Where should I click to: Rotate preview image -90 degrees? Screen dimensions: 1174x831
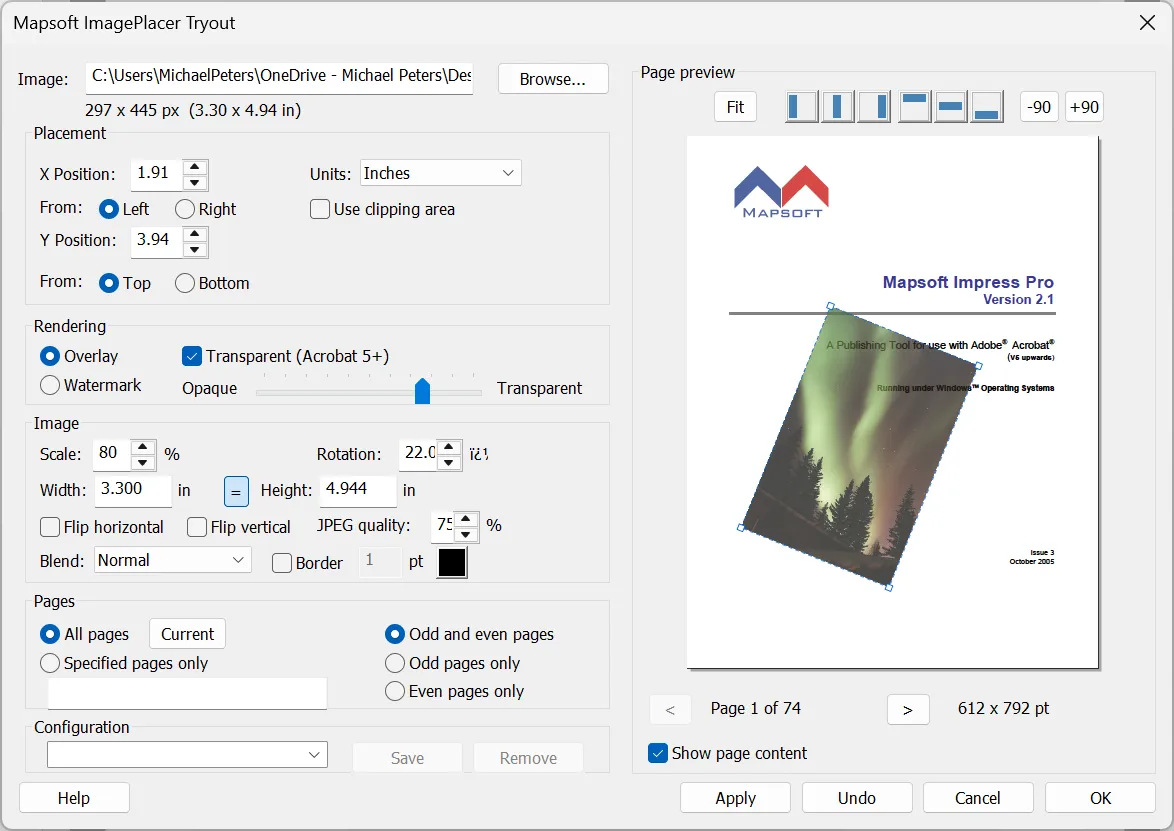[1038, 106]
